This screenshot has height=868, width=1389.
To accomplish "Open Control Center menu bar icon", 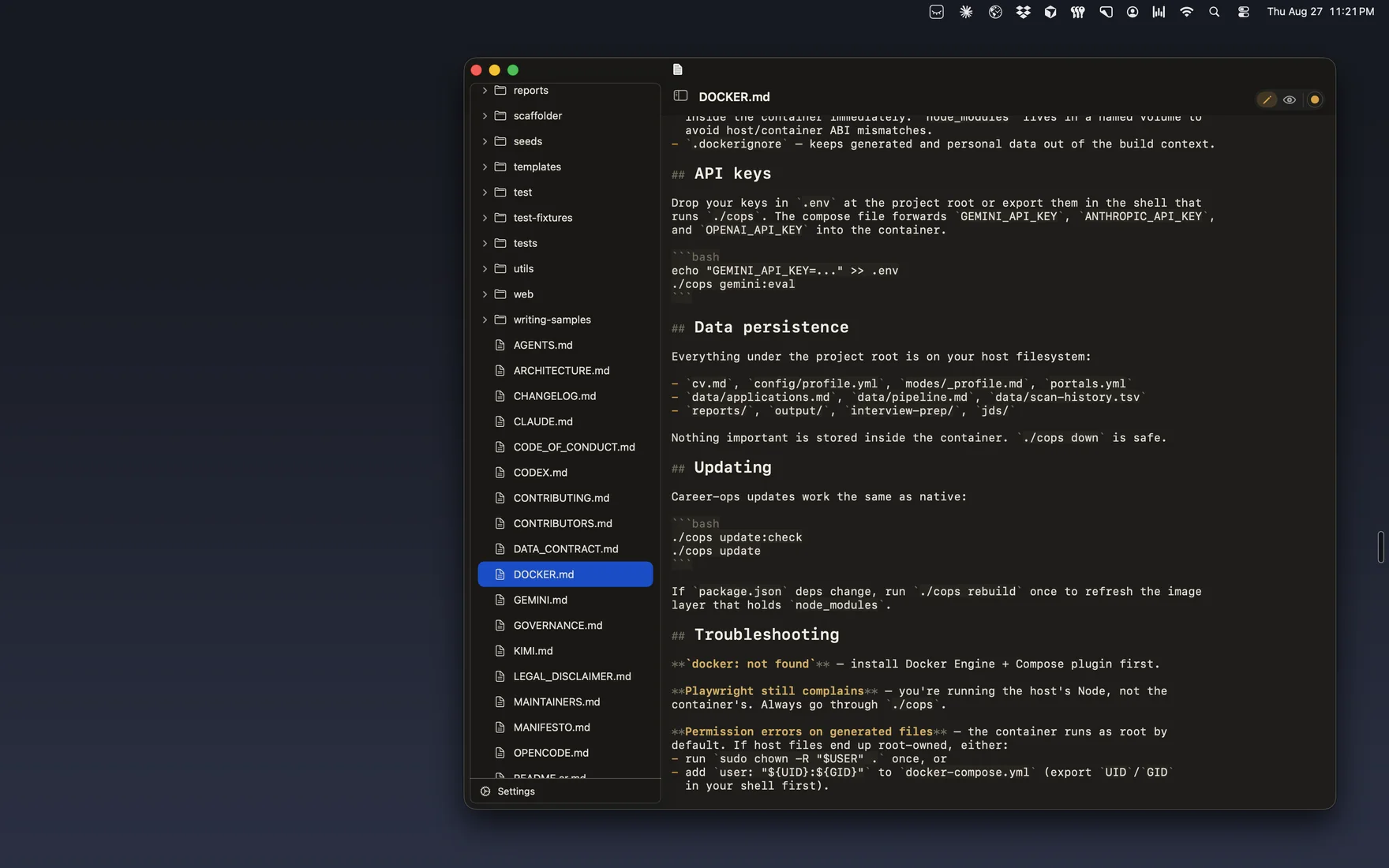I will 1243,12.
